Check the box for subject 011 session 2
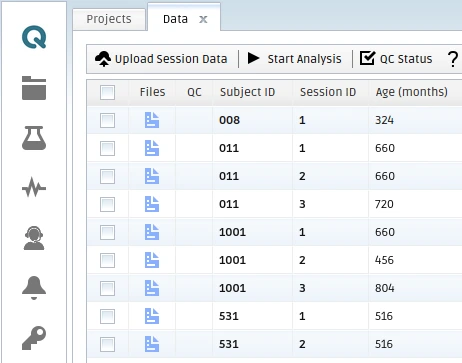The image size is (462, 363). pos(107,176)
